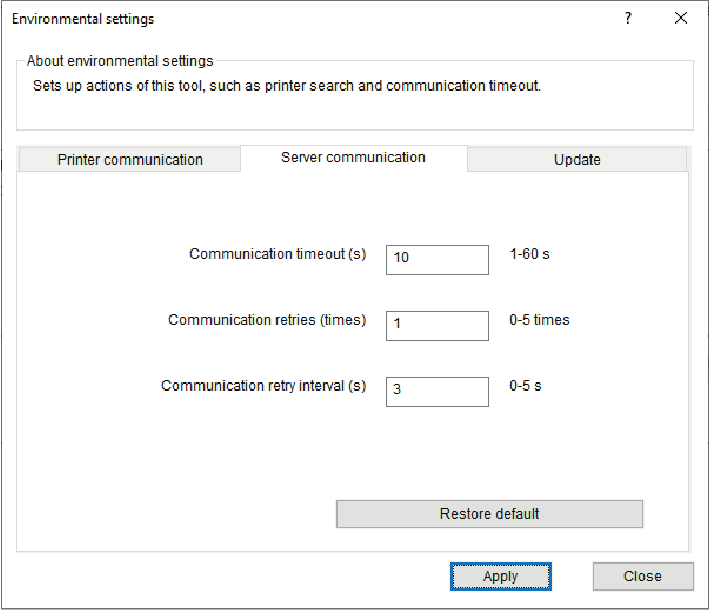Click the Communication timeout input field
The image size is (710, 610).
coord(437,258)
